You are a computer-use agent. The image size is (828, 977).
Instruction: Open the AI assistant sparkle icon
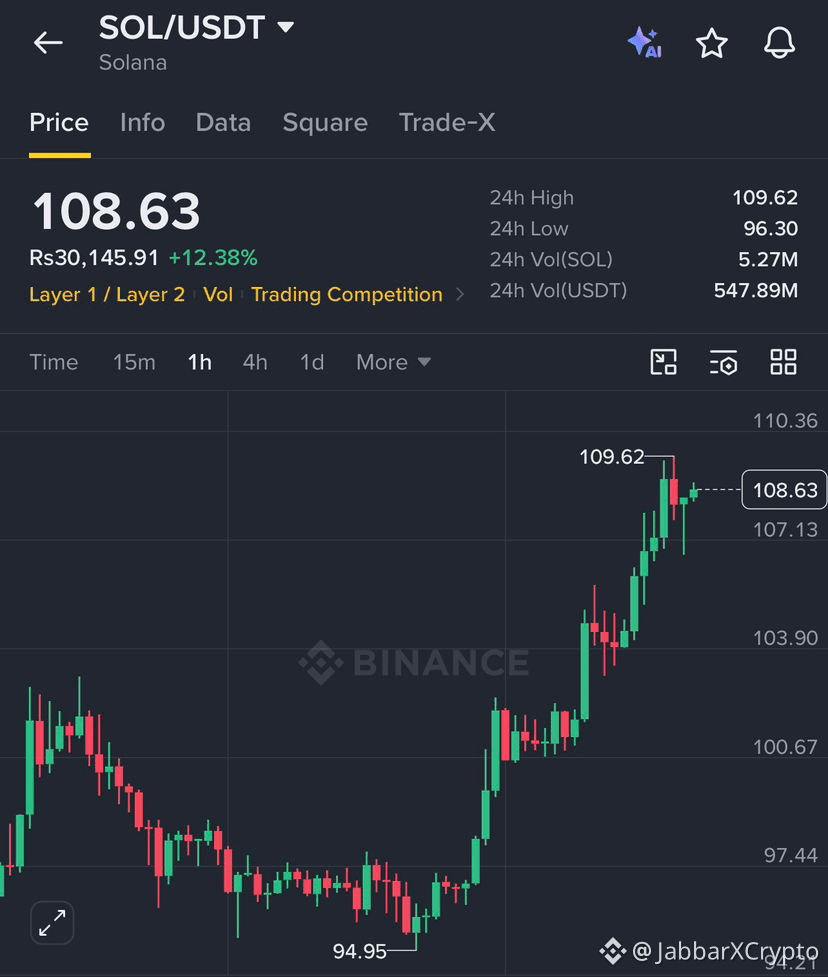pos(645,43)
